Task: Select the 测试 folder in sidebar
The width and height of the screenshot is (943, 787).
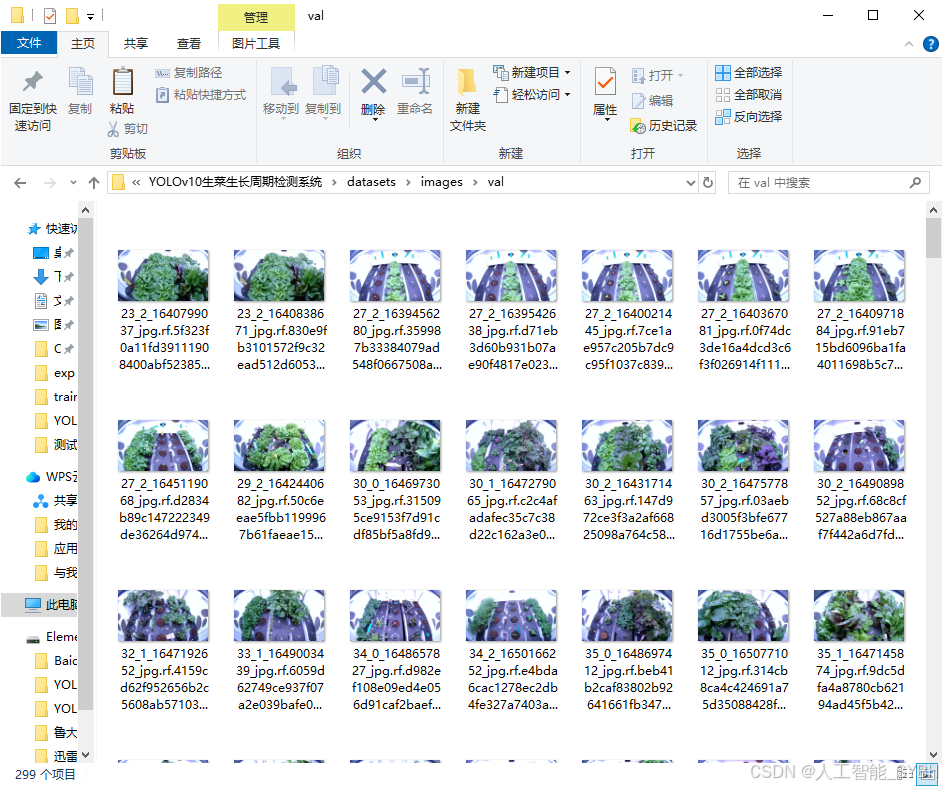Action: click(x=55, y=445)
